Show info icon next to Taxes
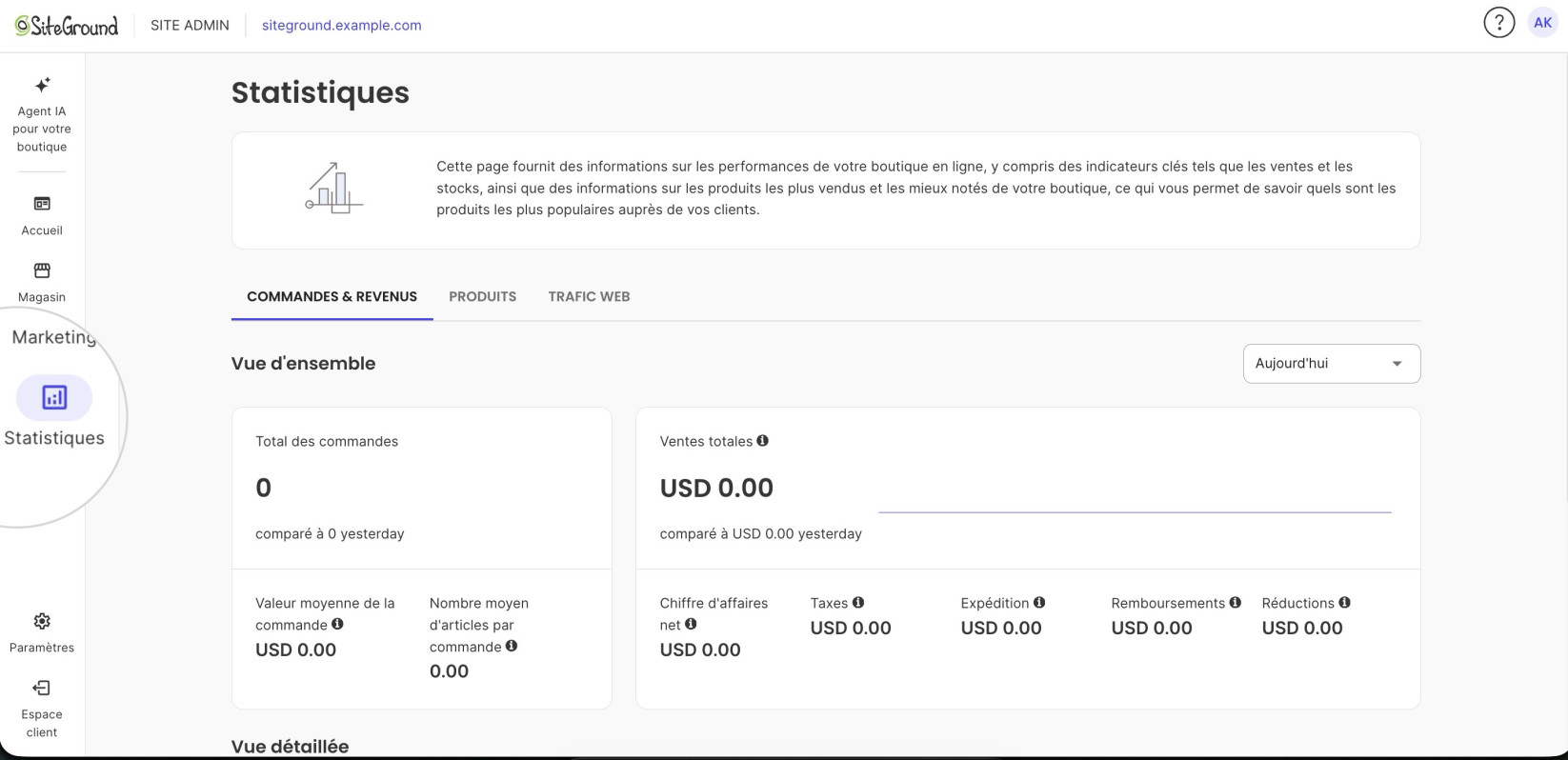 point(858,602)
